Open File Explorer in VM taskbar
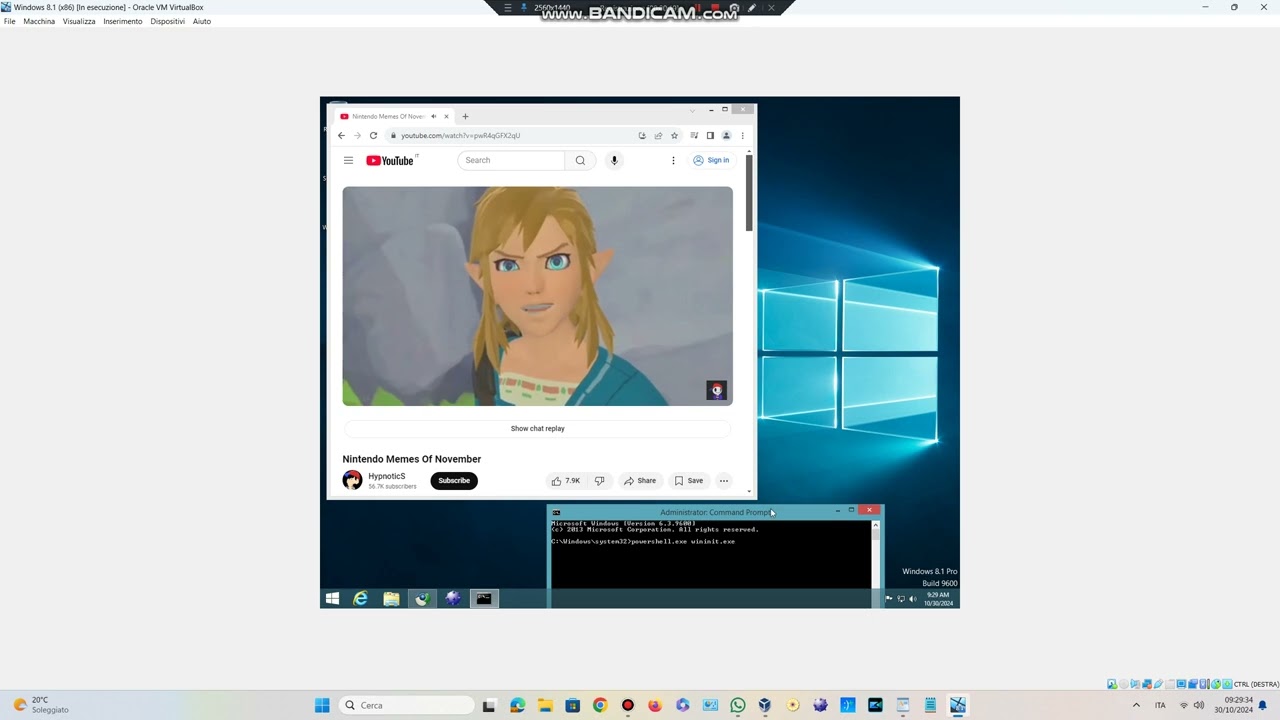The height and width of the screenshot is (720, 1280). click(391, 598)
